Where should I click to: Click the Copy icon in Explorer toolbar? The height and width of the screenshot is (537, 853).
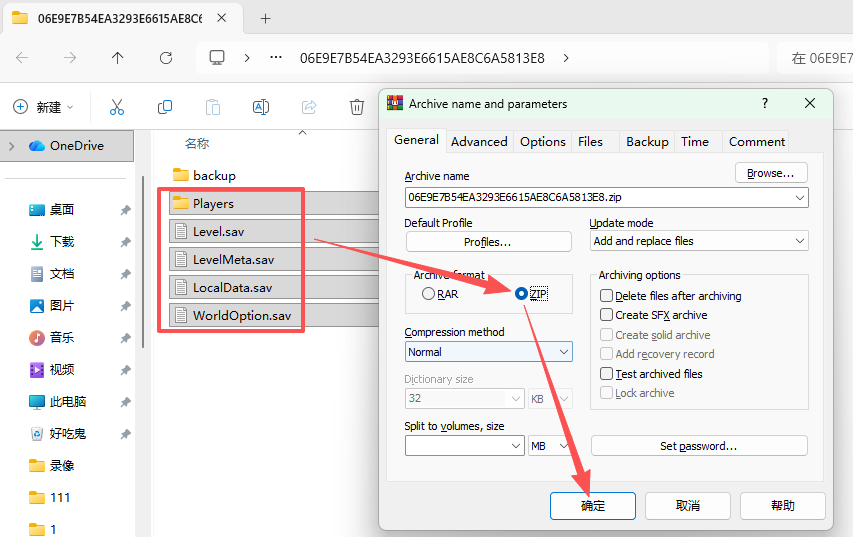(165, 107)
